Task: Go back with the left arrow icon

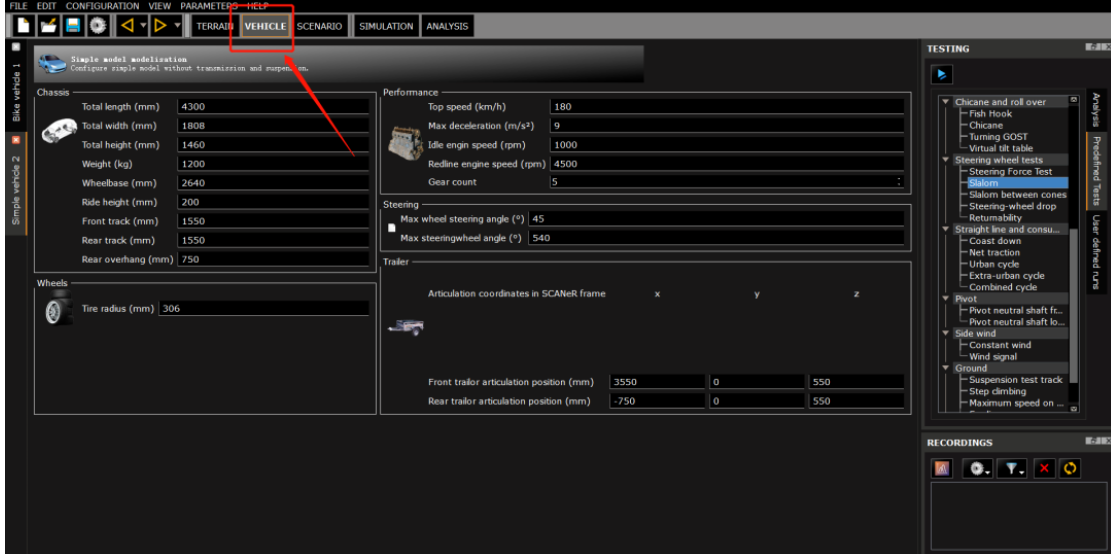Action: [127, 26]
